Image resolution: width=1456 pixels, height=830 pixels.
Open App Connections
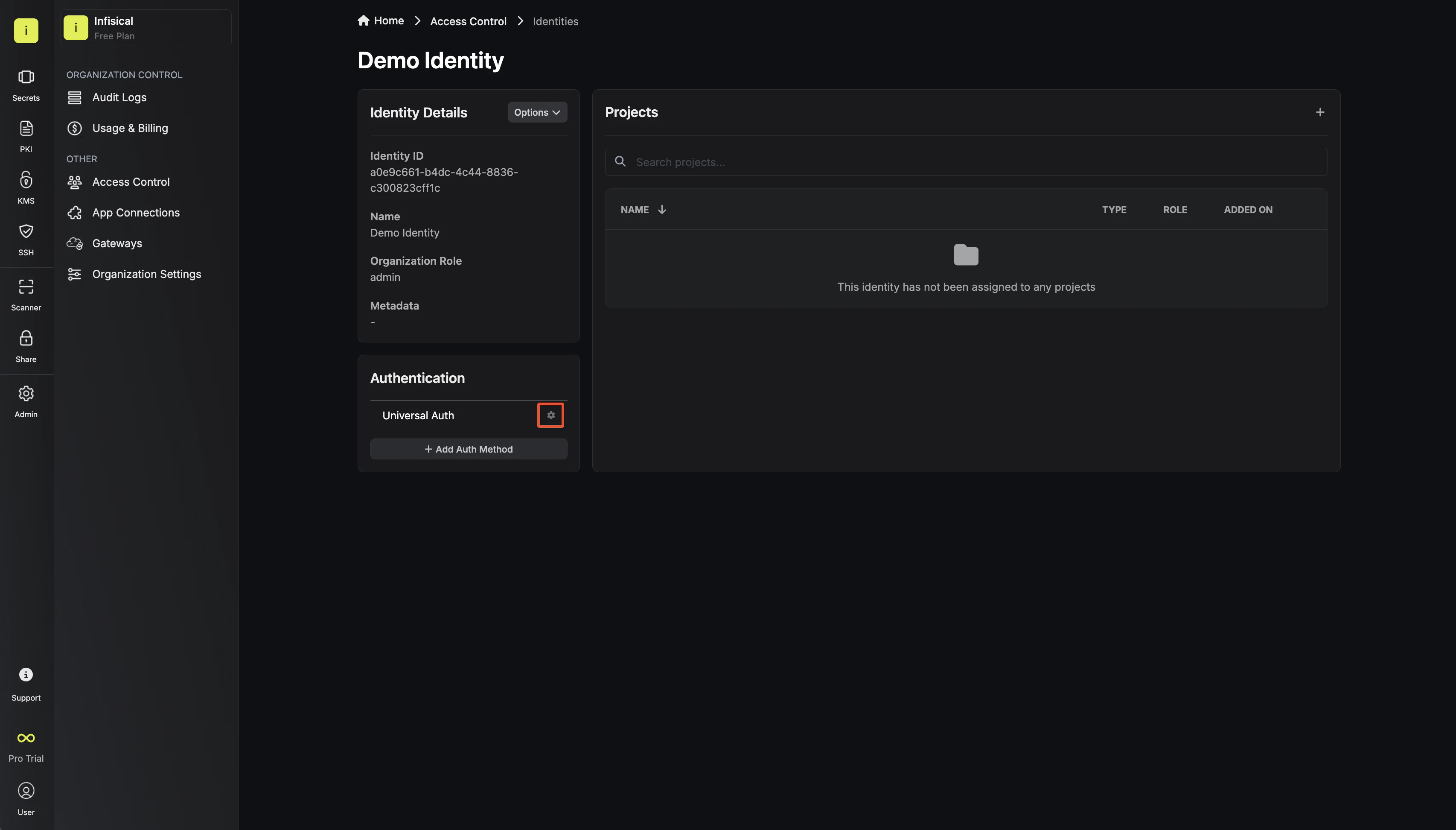[x=136, y=213]
